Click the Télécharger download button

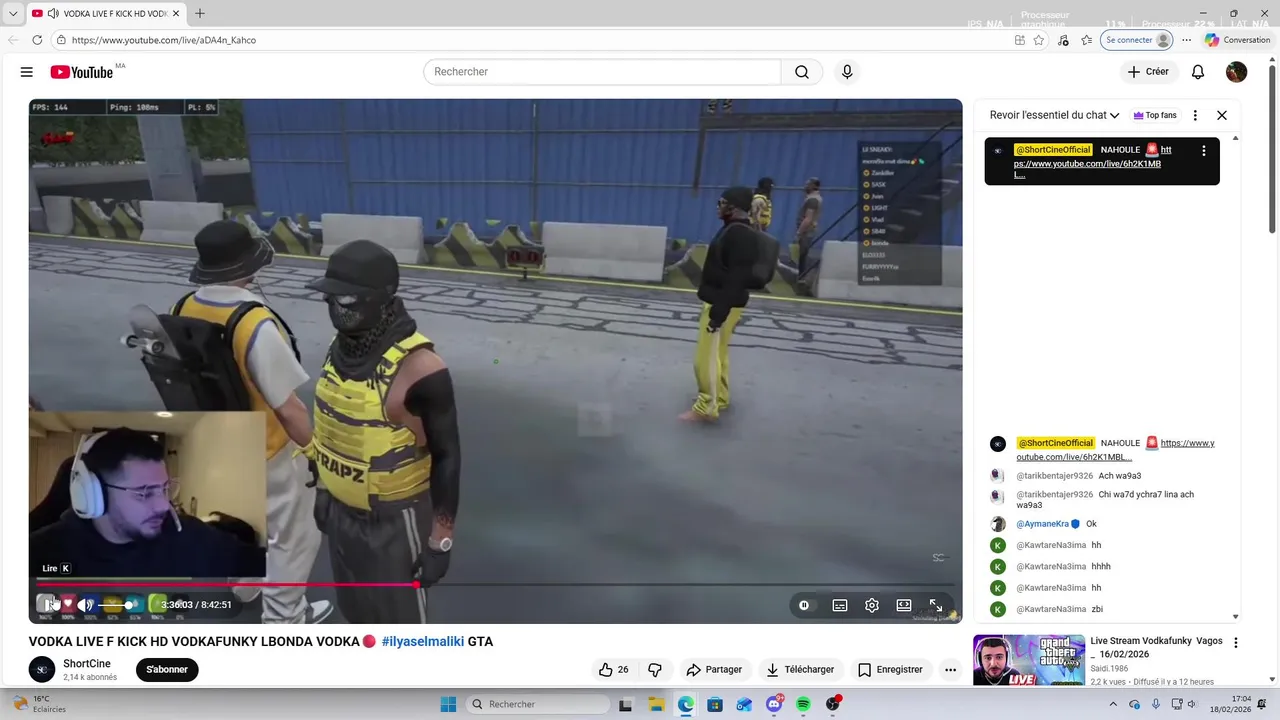pos(800,670)
